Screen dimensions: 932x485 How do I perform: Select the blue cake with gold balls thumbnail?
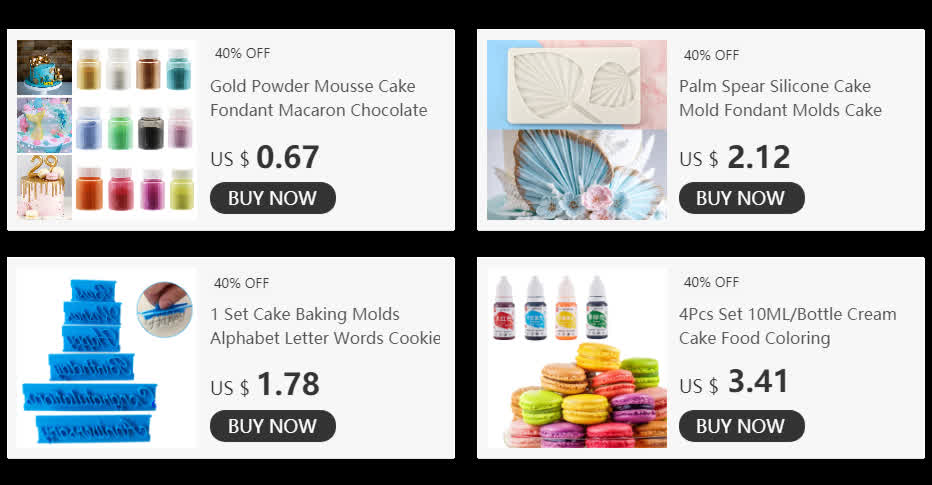tap(44, 68)
